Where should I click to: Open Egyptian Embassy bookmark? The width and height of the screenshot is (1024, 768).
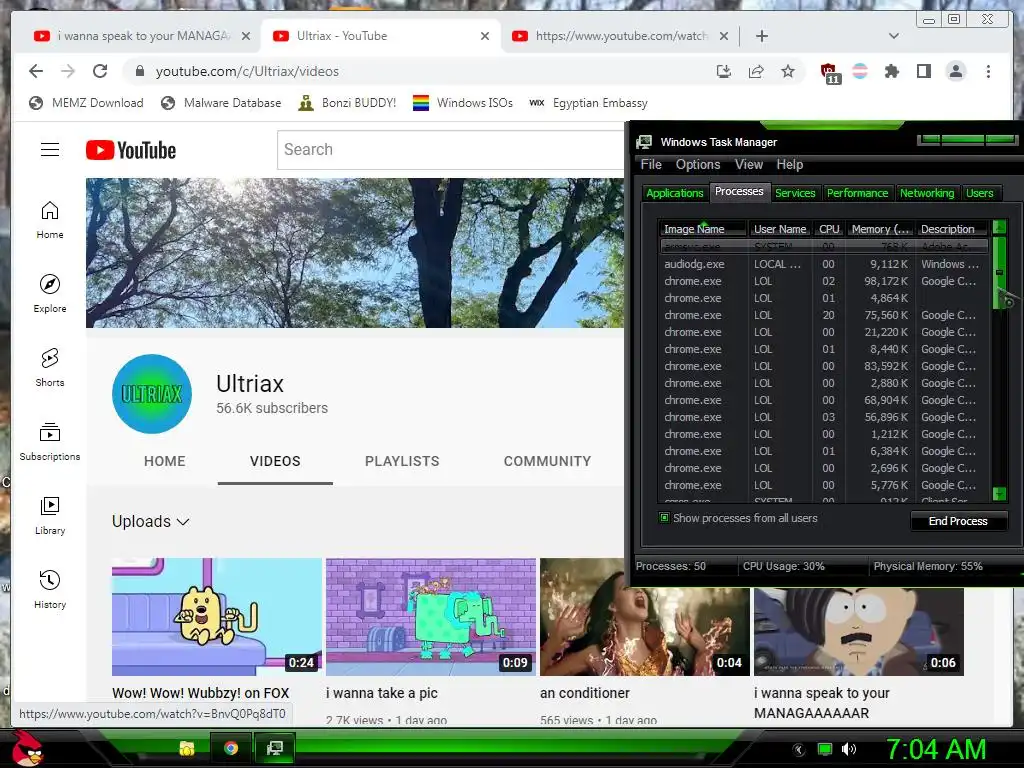click(588, 103)
